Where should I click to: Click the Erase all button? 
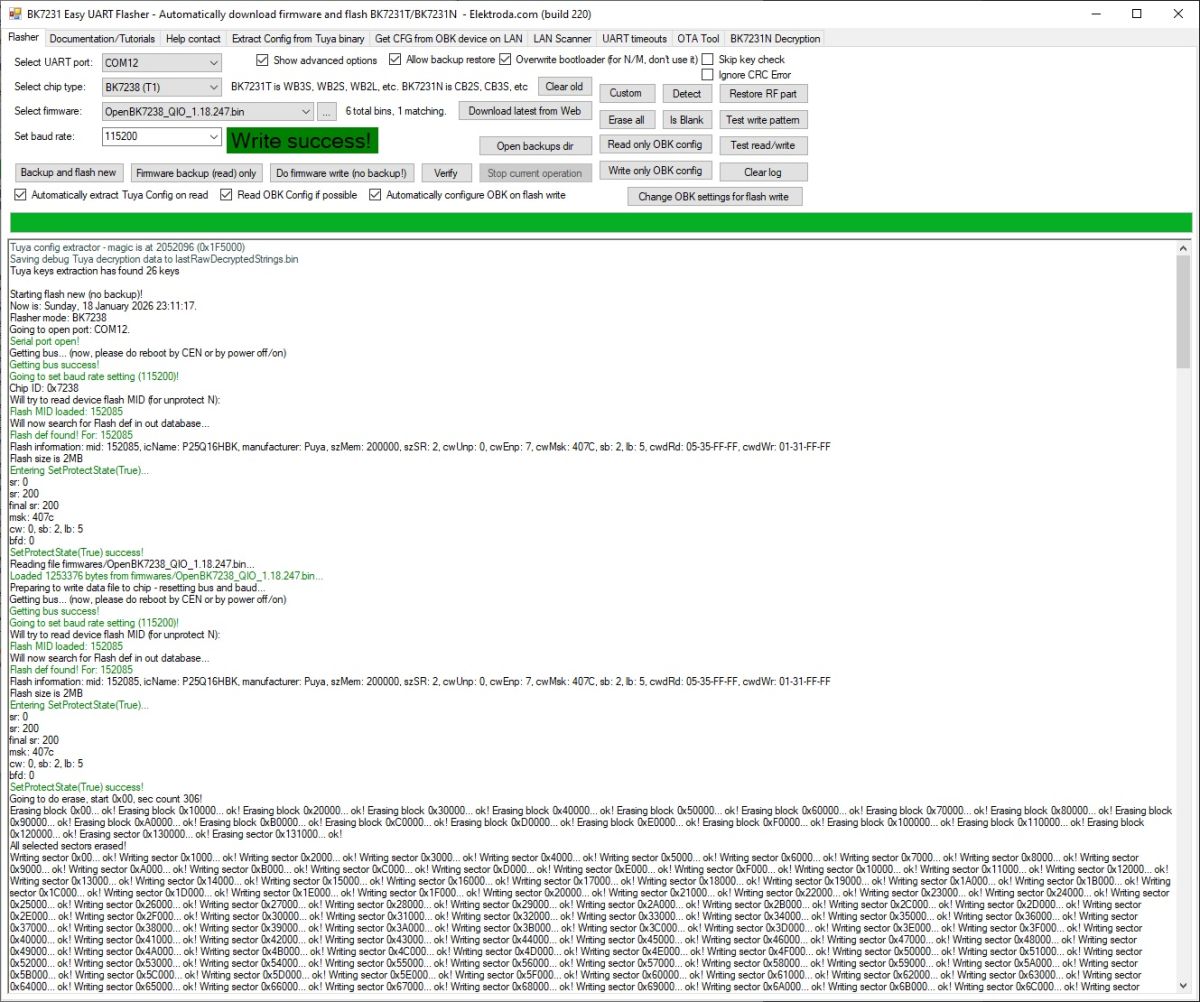click(626, 120)
